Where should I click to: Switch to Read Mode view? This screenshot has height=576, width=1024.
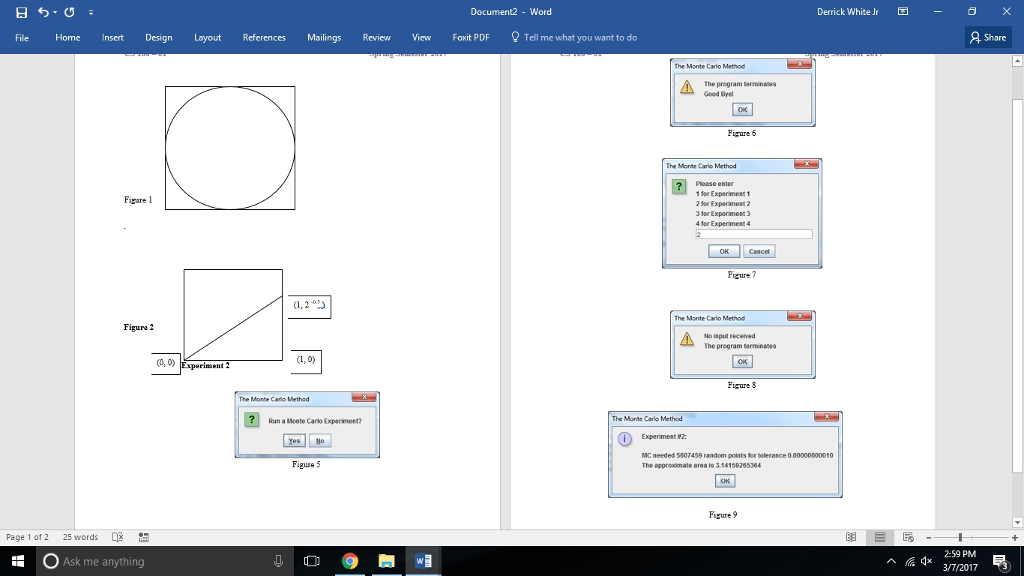click(x=853, y=537)
